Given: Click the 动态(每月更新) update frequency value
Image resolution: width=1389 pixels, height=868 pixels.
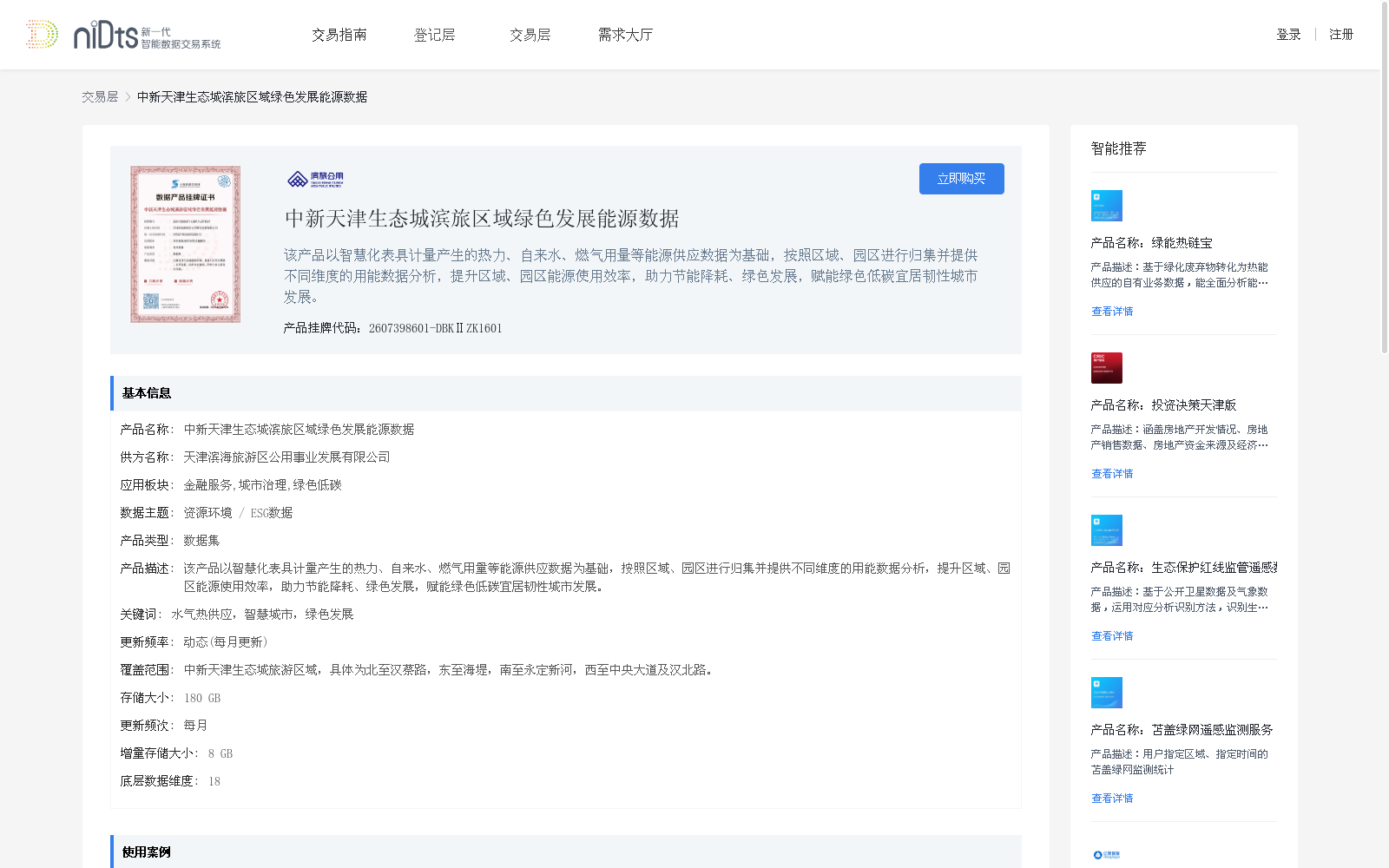Looking at the screenshot, I should [226, 642].
